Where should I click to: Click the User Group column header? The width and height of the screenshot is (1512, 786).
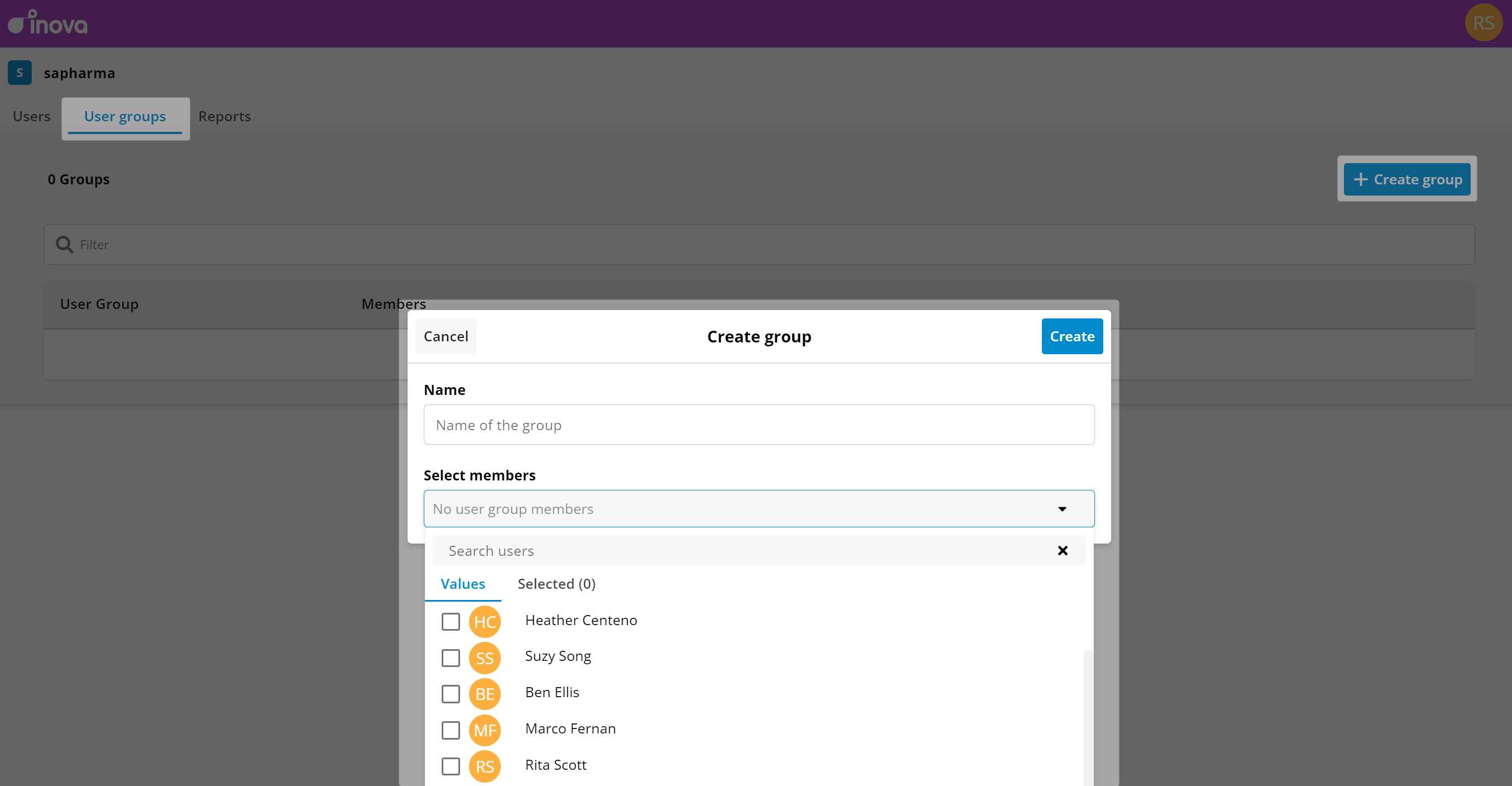tap(99, 304)
